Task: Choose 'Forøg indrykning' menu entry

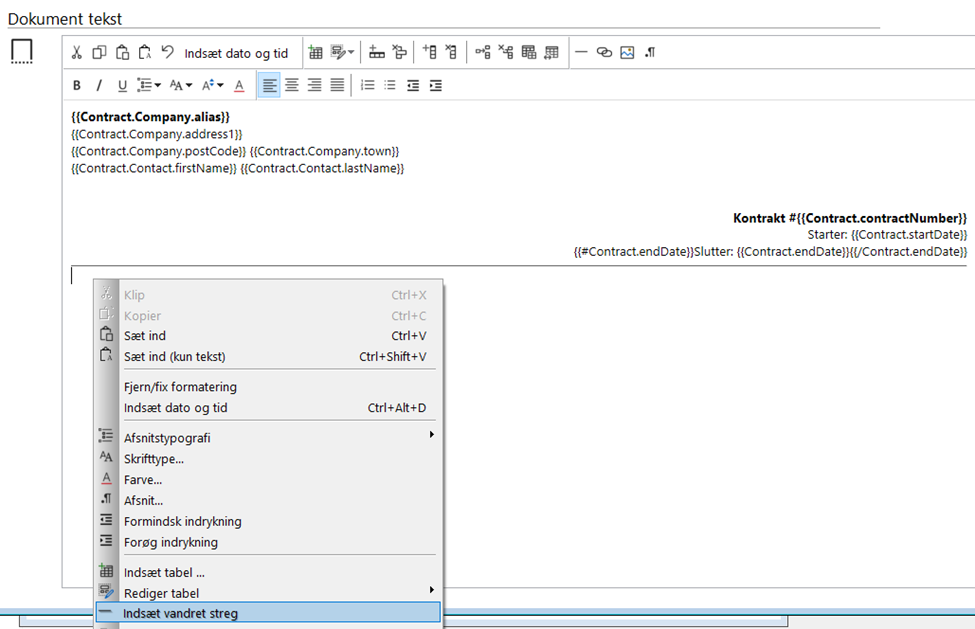Action: pos(268,543)
